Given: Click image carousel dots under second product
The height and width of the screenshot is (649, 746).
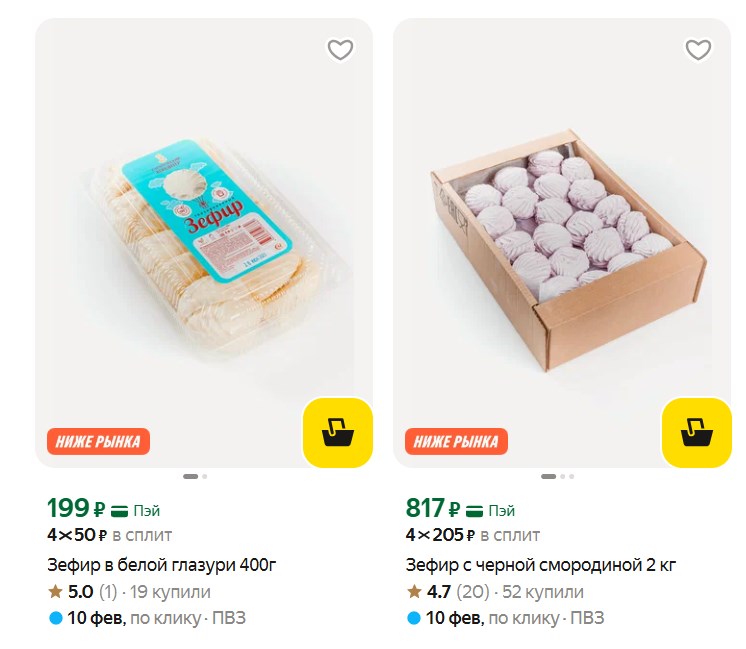Looking at the screenshot, I should pos(554,476).
